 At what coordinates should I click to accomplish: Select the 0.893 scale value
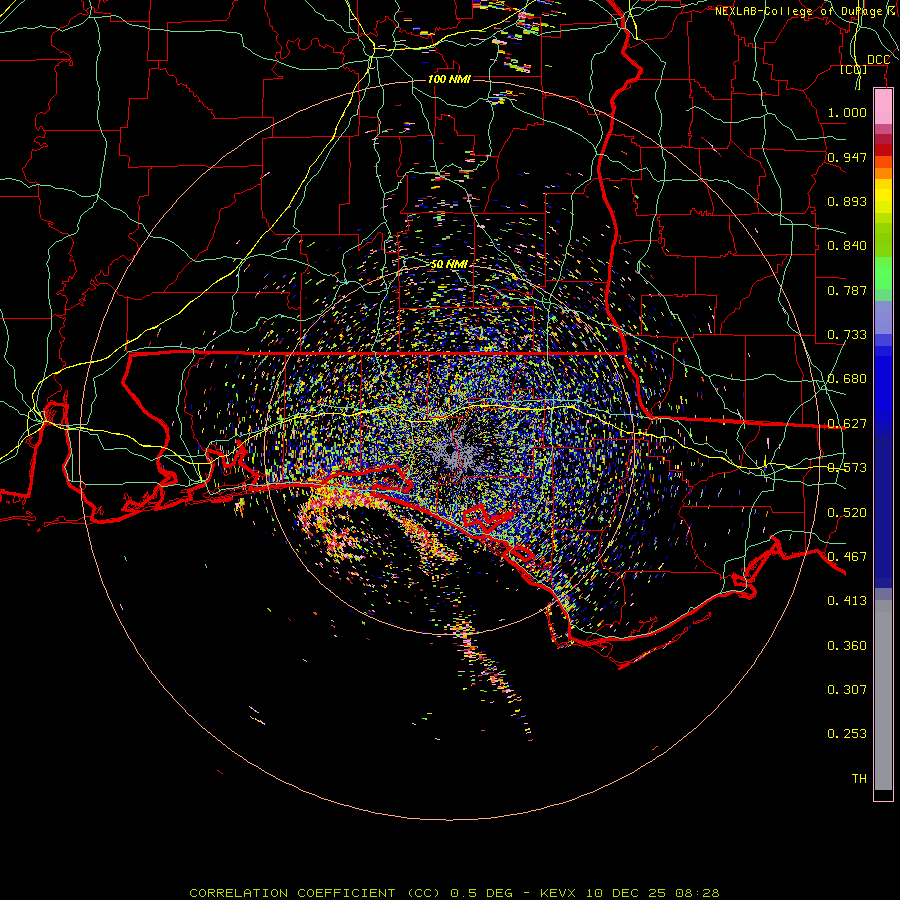click(x=847, y=201)
